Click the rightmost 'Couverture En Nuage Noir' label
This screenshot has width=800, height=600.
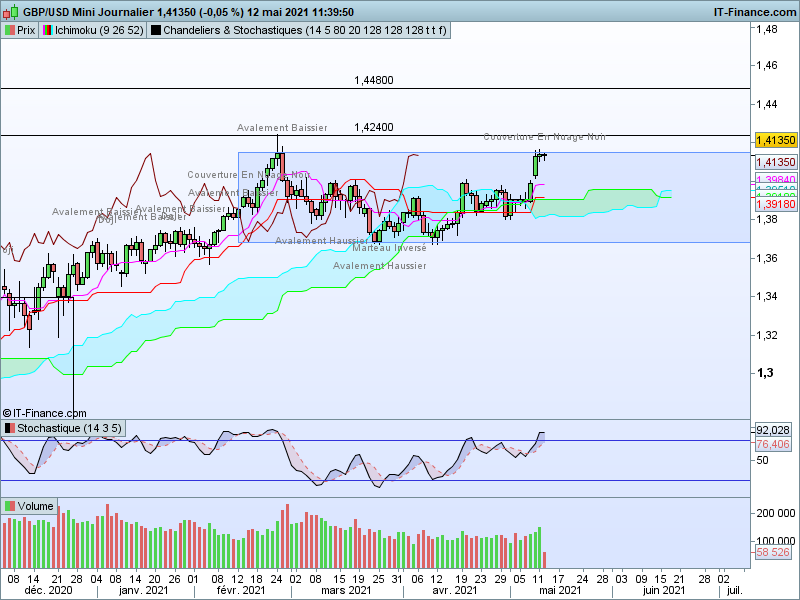(544, 137)
